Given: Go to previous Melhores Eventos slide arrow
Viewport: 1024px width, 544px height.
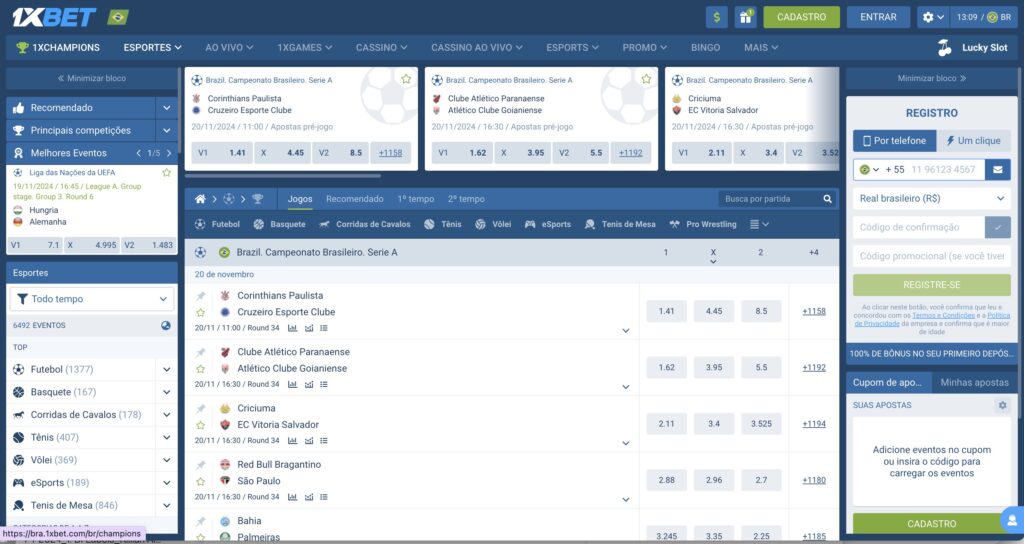Looking at the screenshot, I should coord(138,153).
